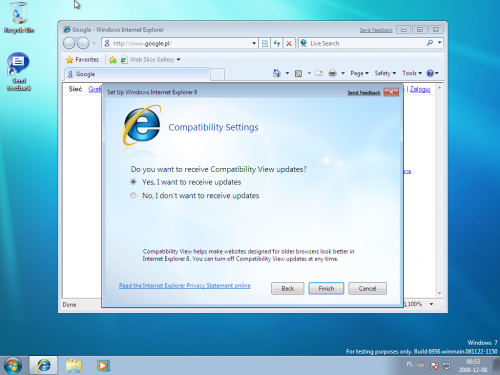The height and width of the screenshot is (375, 500).
Task: Click the Add to Favorites Bar icon
Action: click(113, 60)
